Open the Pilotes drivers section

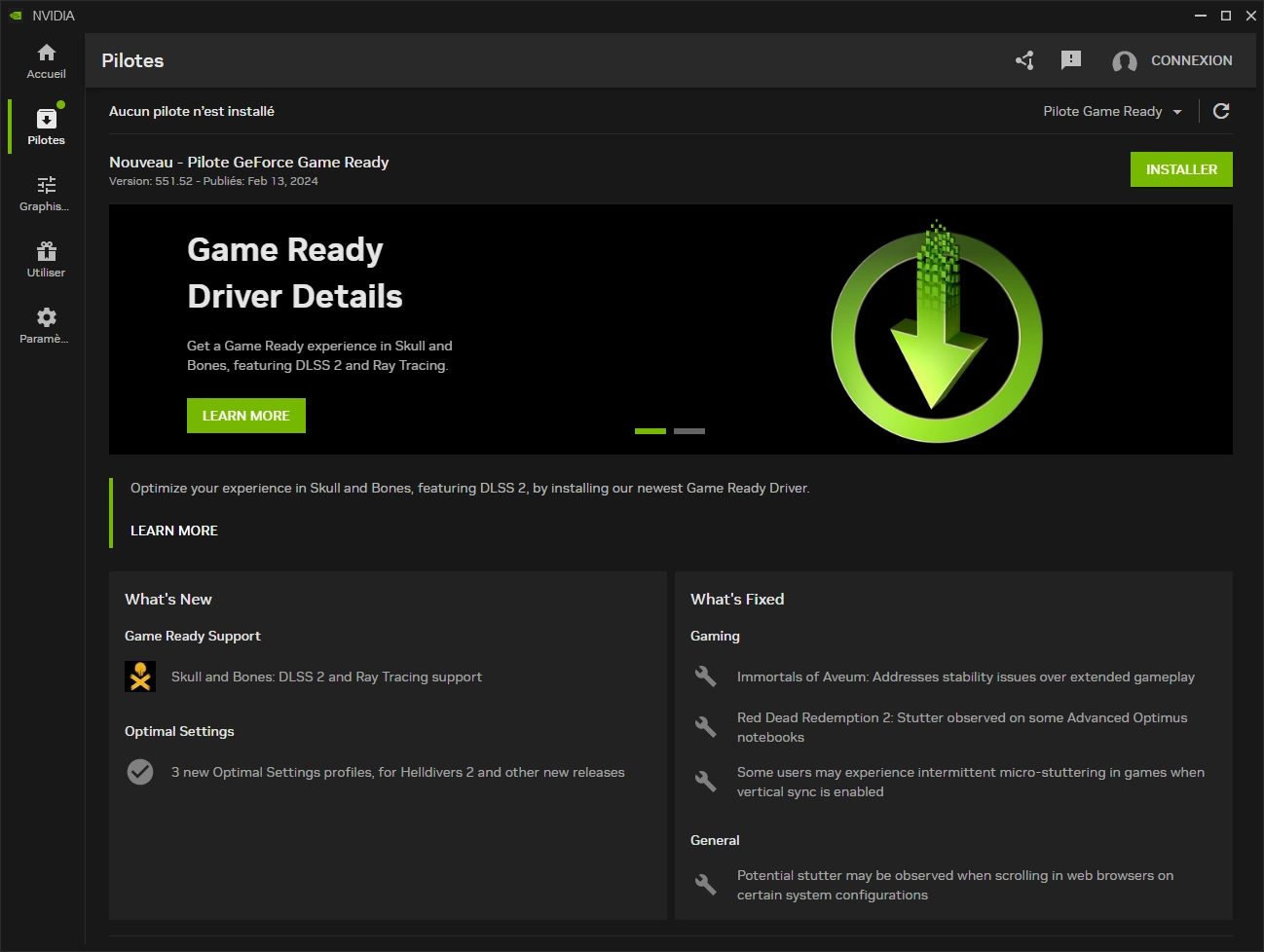click(46, 128)
